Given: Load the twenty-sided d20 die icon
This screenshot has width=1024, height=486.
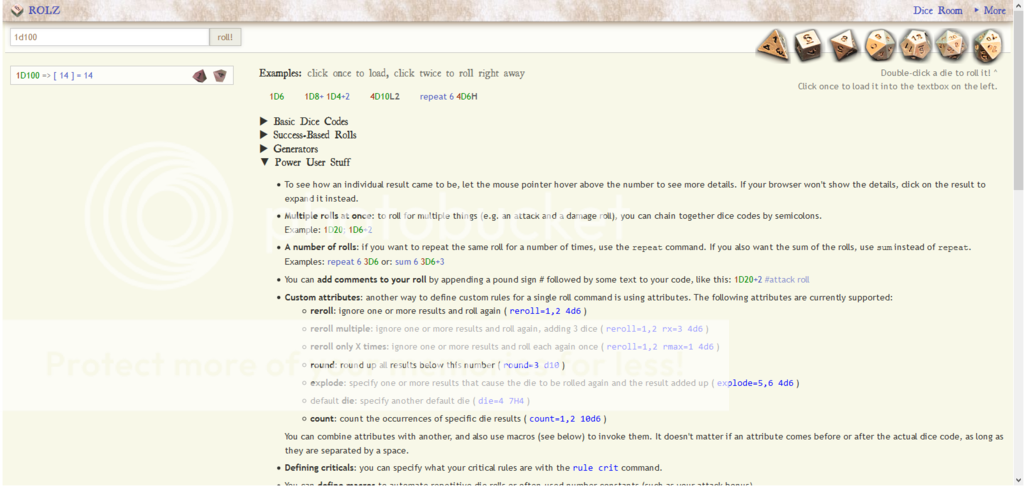Looking at the screenshot, I should pos(951,44).
